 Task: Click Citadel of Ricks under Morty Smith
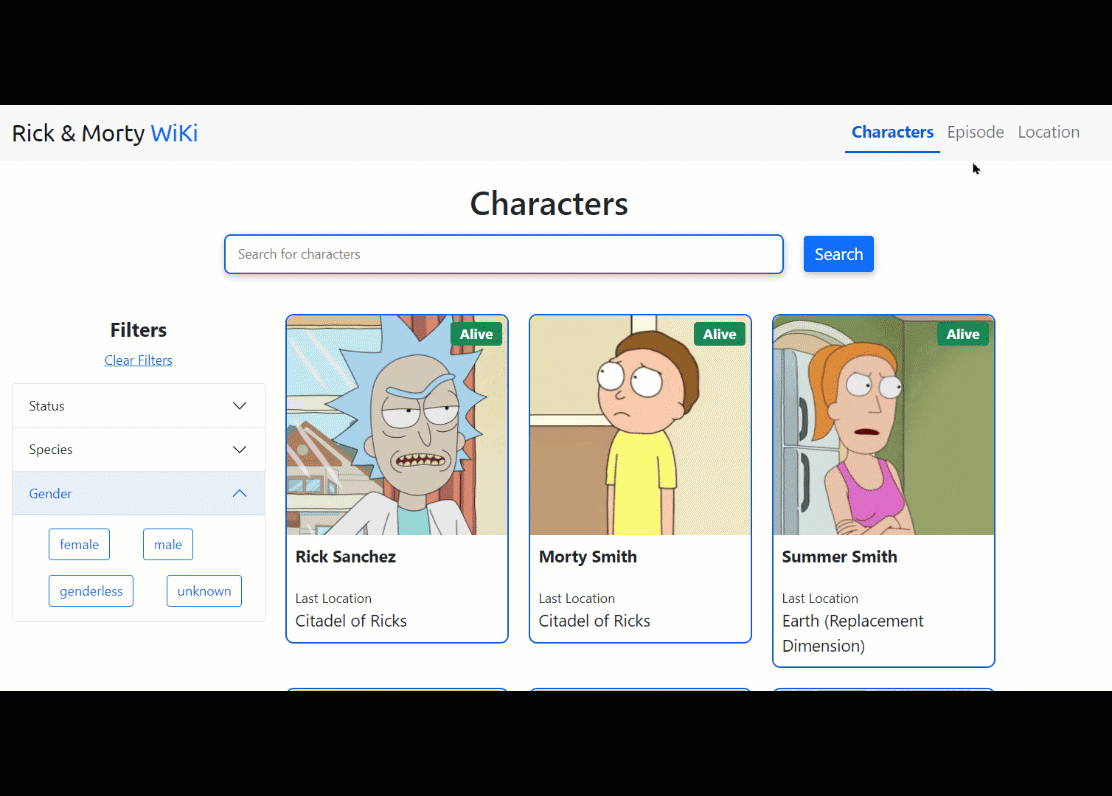pyautogui.click(x=594, y=621)
